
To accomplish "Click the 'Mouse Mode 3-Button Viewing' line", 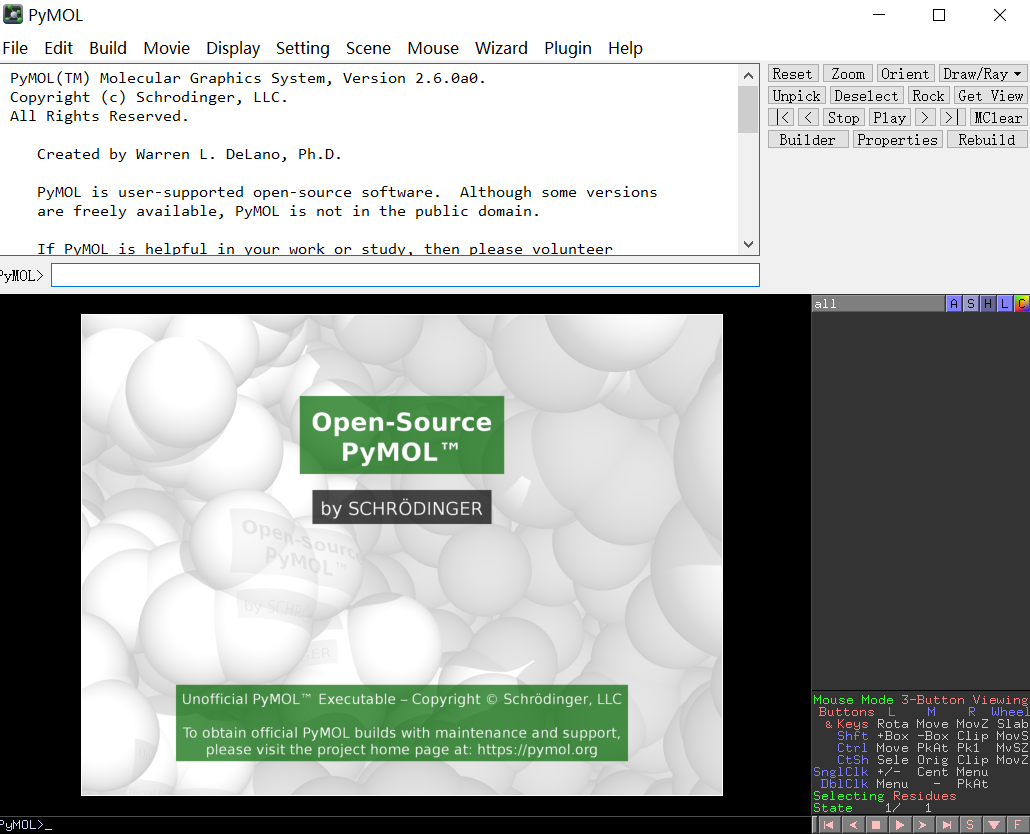I will click(x=920, y=699).
